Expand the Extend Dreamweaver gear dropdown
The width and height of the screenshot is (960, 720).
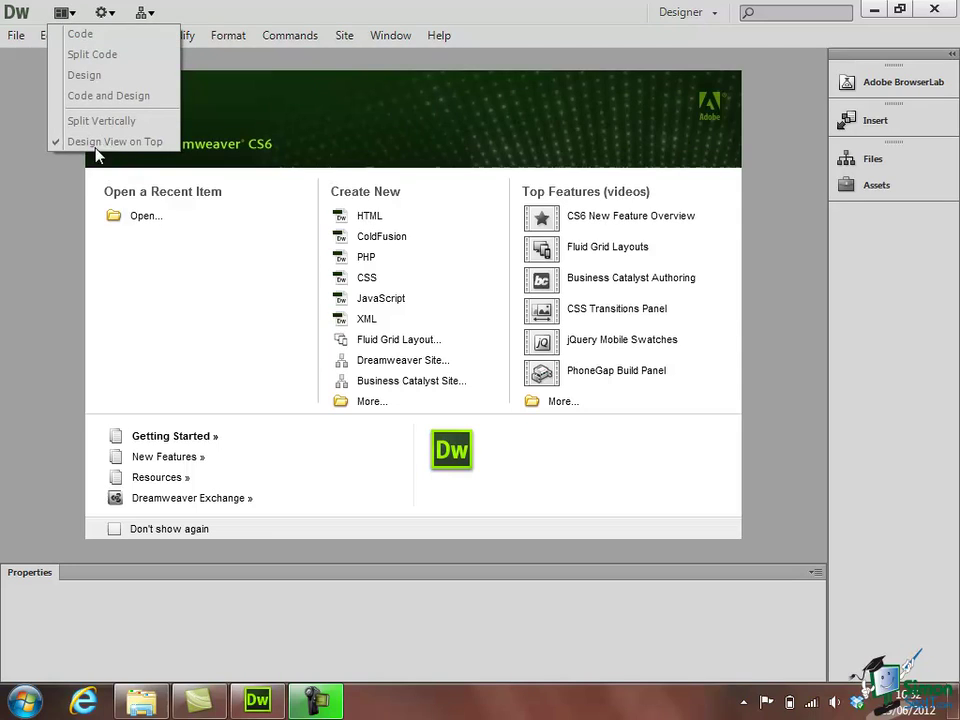105,12
